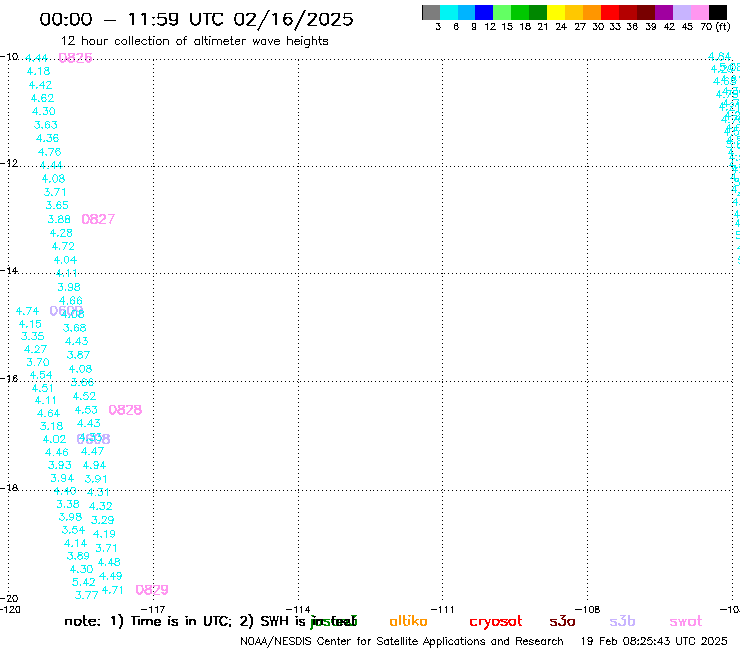Click the 'swot' satellite legend label
This screenshot has height=650, width=740.
pos(686,621)
